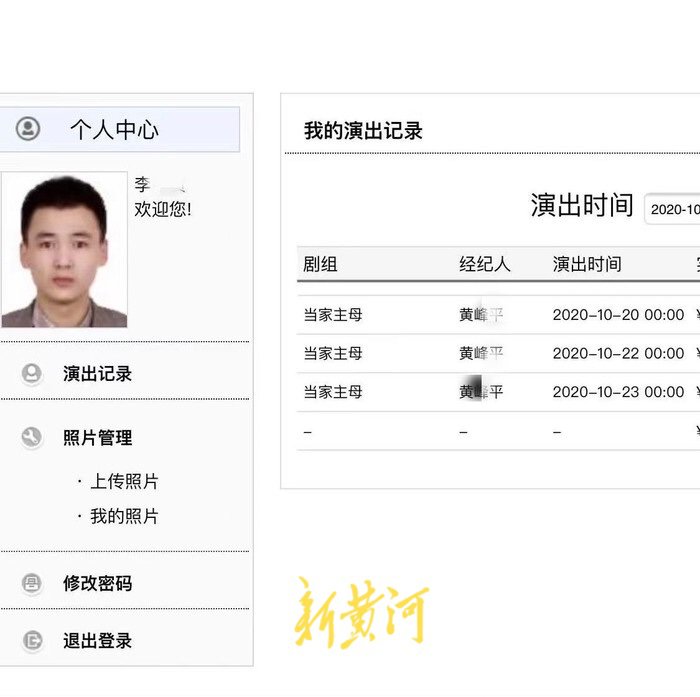Click the person icon next to 演出记录
The width and height of the screenshot is (700, 697).
32,373
